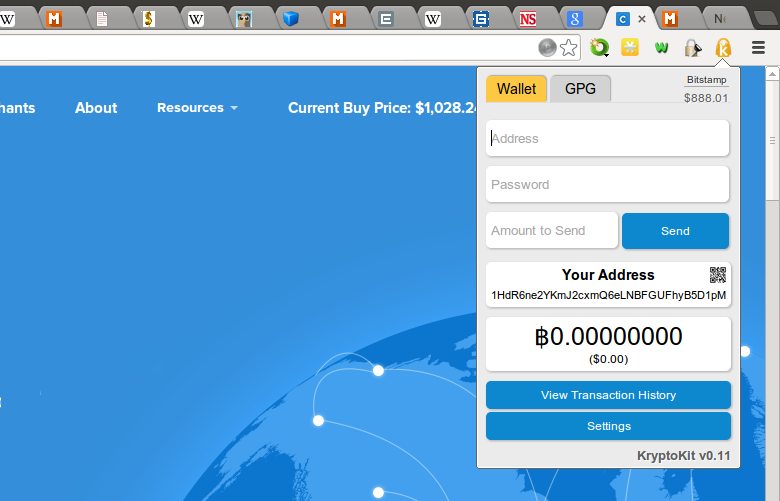
Task: Click the Send button
Action: 675,231
